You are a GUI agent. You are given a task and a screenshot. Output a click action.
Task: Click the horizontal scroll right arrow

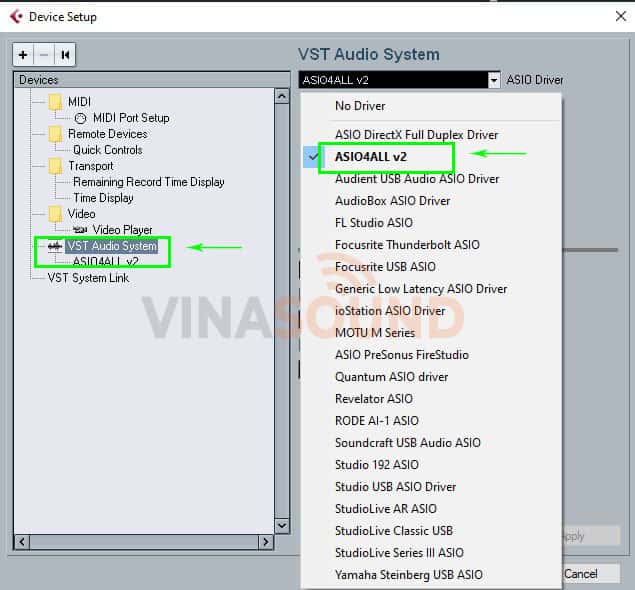[x=265, y=542]
